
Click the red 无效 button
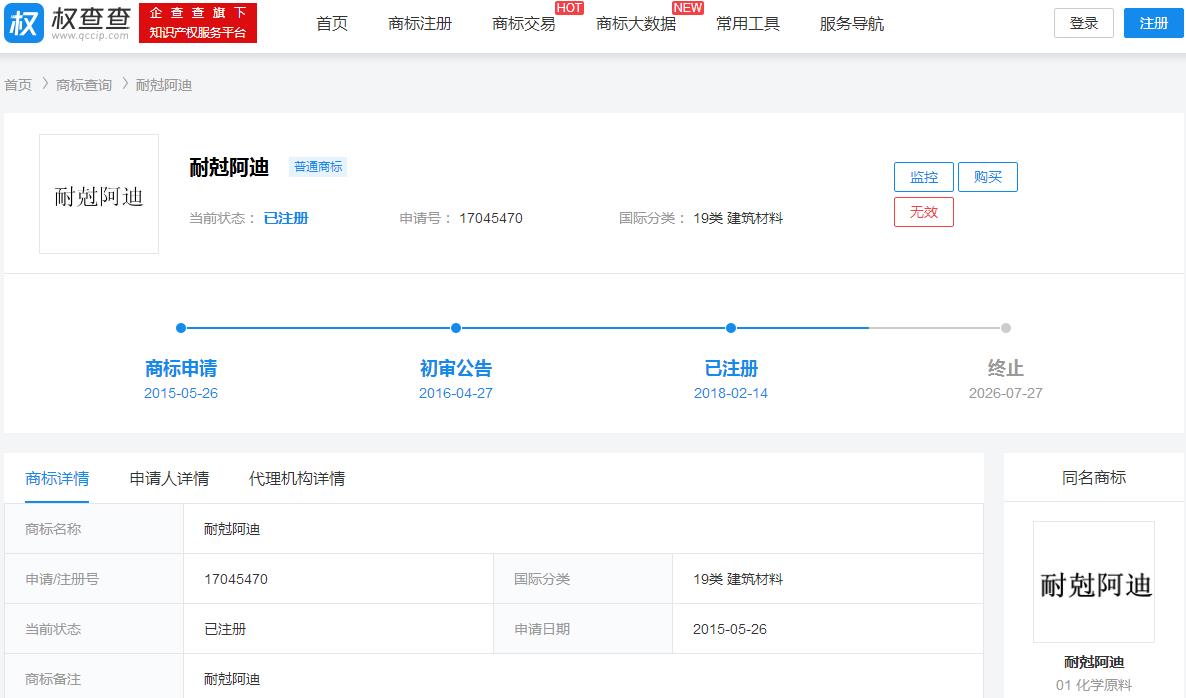[923, 211]
